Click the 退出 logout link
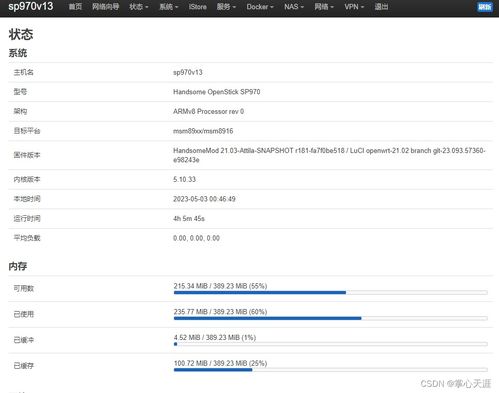Screen dimensions: 499x393 (x=381, y=7)
